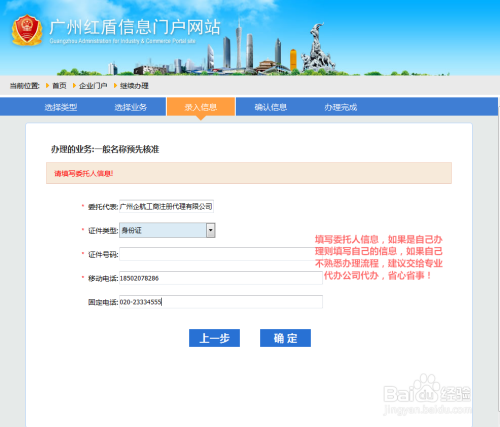Open the 首页 breadcrumb link
The width and height of the screenshot is (500, 427).
pos(59,86)
